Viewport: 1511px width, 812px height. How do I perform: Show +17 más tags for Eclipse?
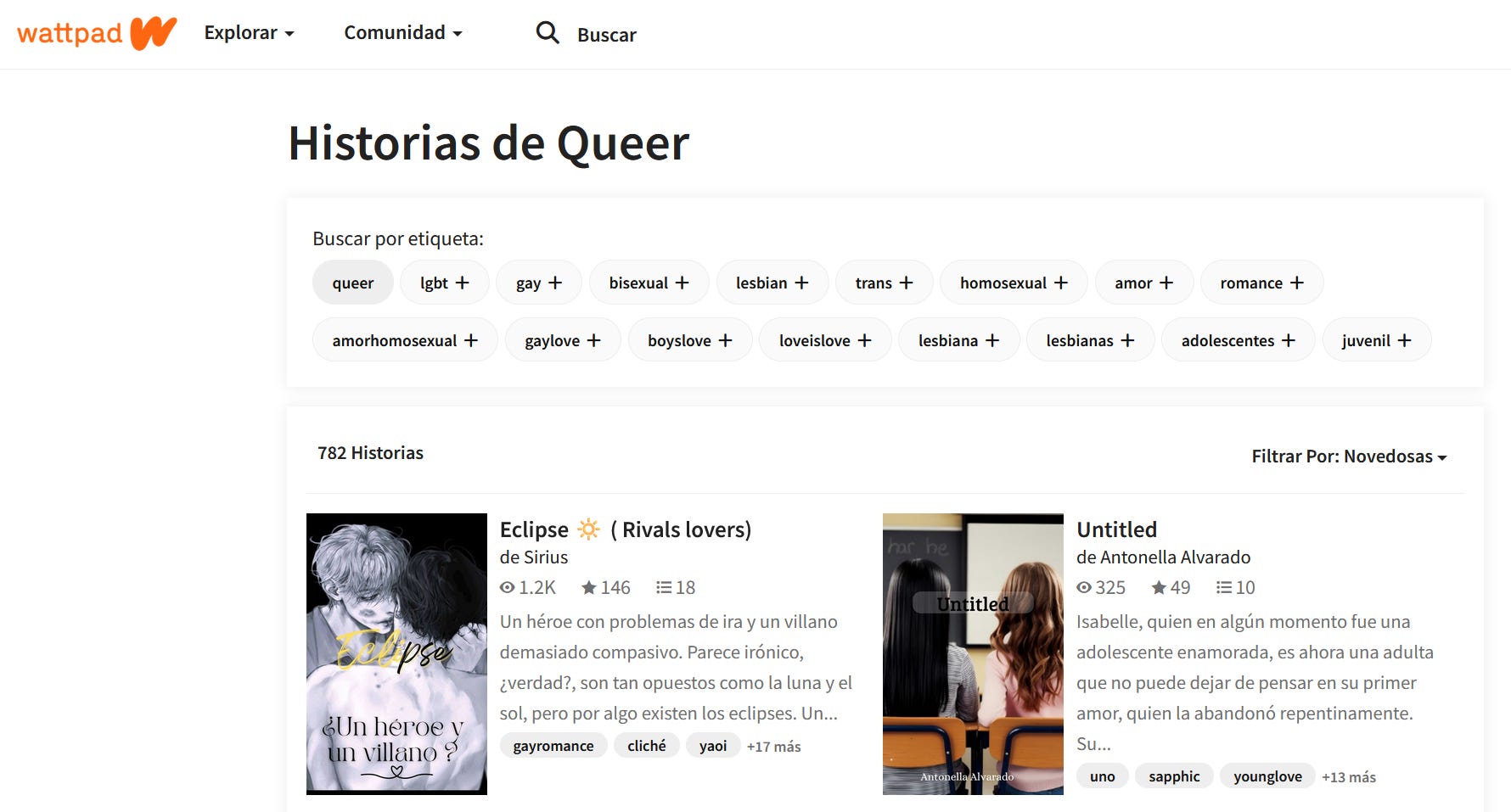774,747
